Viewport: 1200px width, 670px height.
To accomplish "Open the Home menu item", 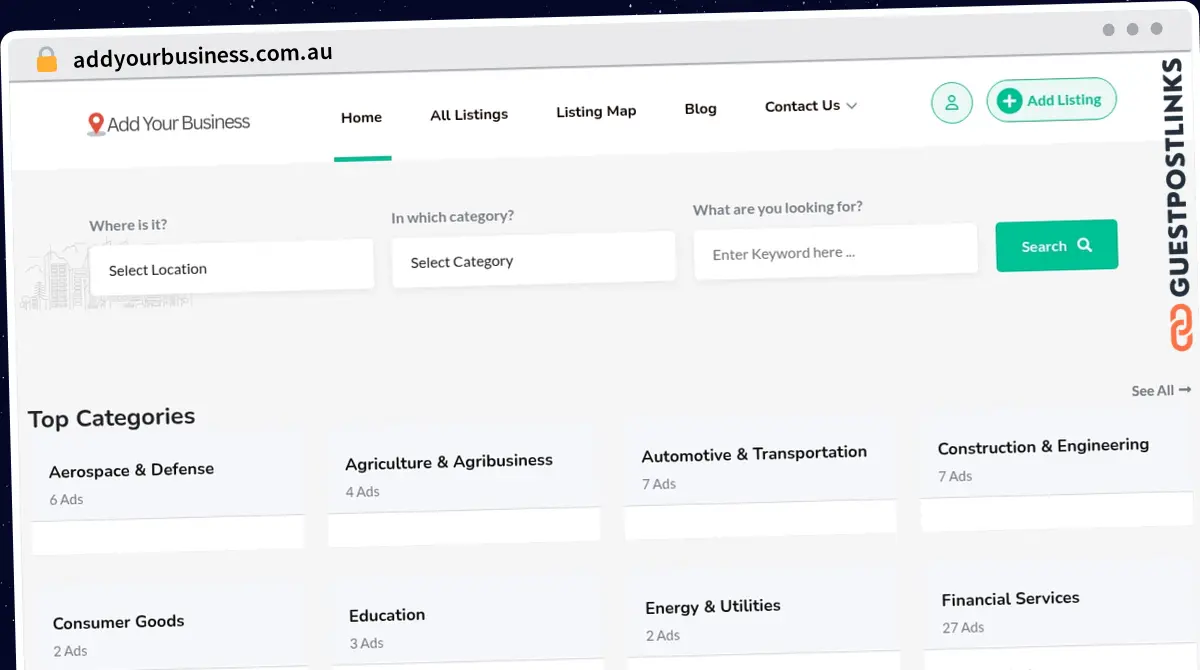I will click(x=361, y=118).
